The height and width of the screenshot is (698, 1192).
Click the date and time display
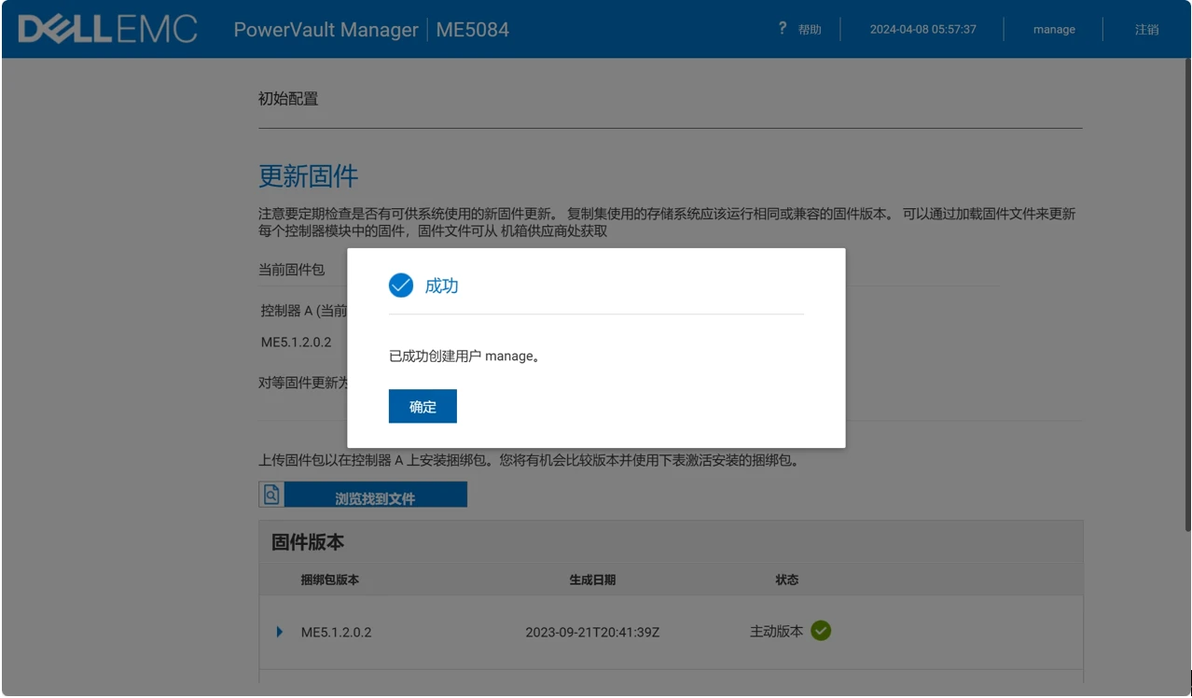click(923, 30)
